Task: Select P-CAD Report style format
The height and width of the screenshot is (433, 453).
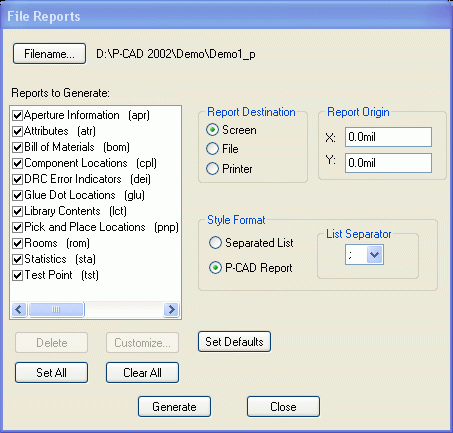Action: coord(215,268)
